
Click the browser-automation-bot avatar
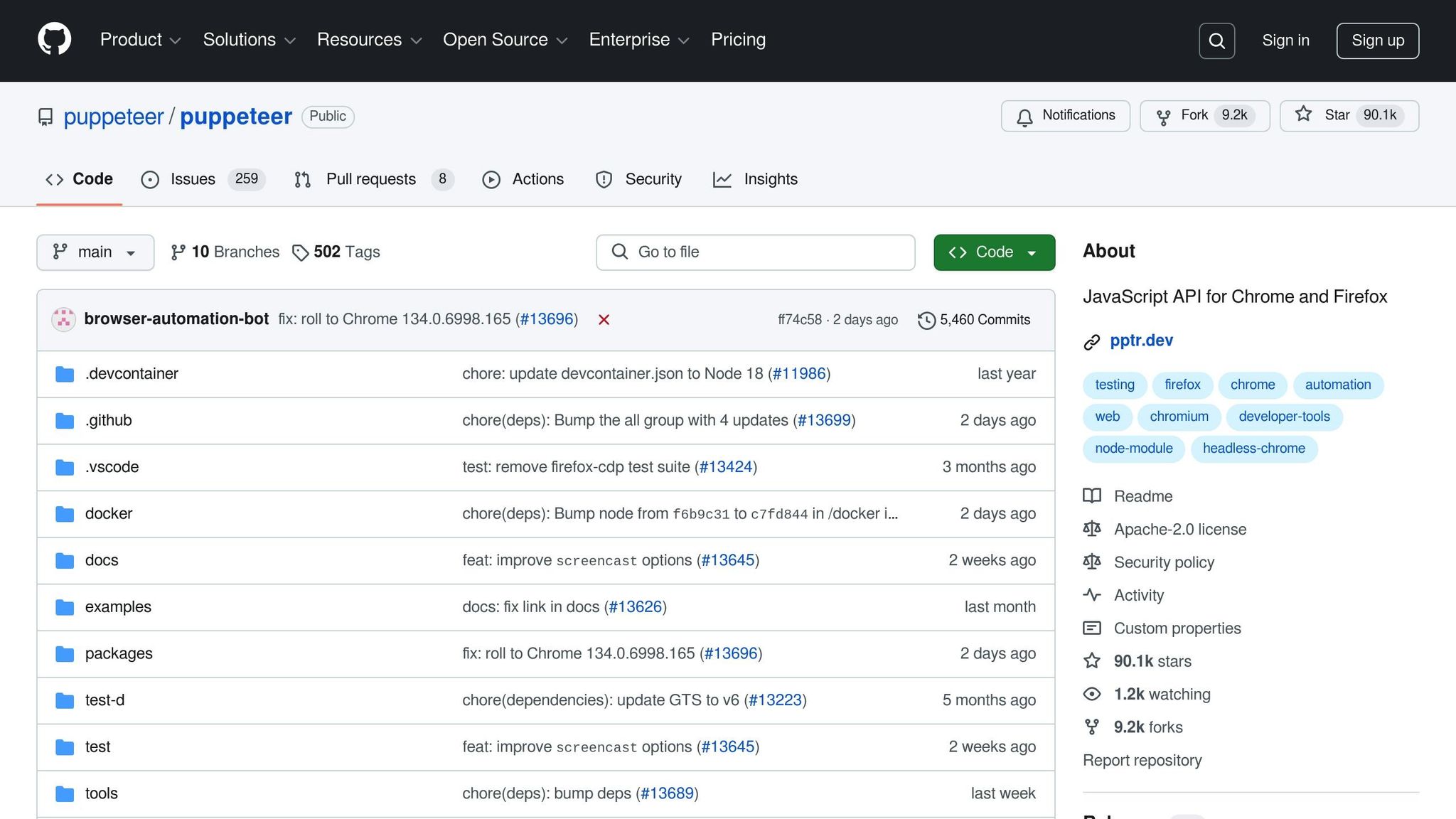click(63, 319)
